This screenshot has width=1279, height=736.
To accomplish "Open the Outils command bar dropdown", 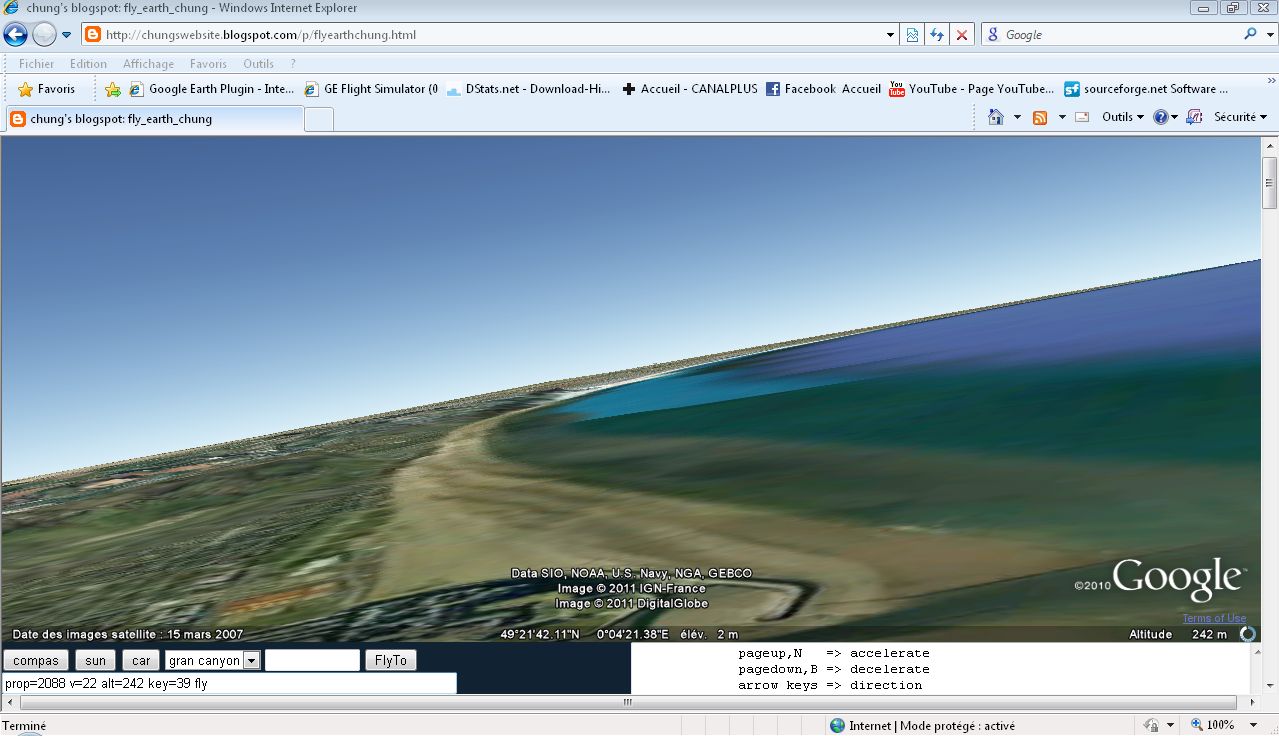I will click(1123, 117).
